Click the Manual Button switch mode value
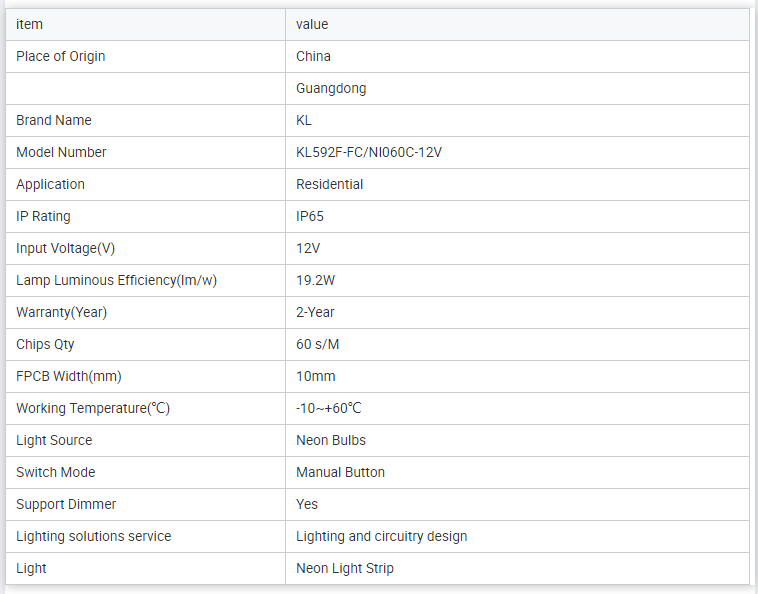The height and width of the screenshot is (594, 758). [x=340, y=472]
